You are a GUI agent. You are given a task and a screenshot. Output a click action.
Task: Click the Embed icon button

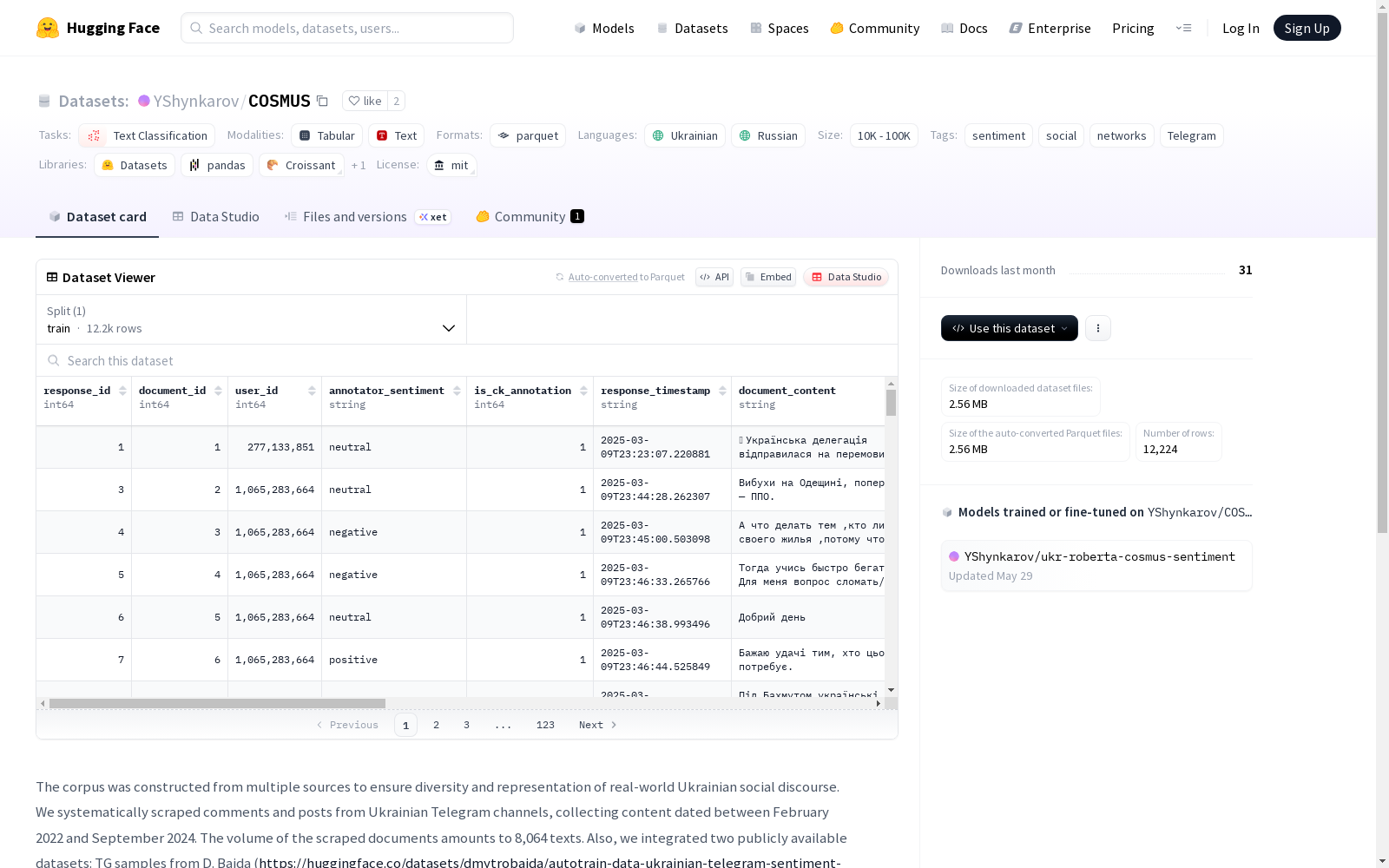(x=768, y=277)
